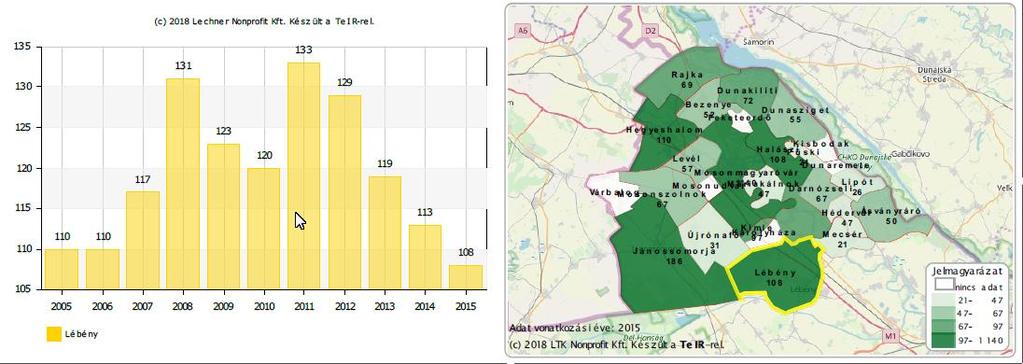Select the 2012 bar showing 129
The height and width of the screenshot is (364, 1023).
pyautogui.click(x=344, y=192)
